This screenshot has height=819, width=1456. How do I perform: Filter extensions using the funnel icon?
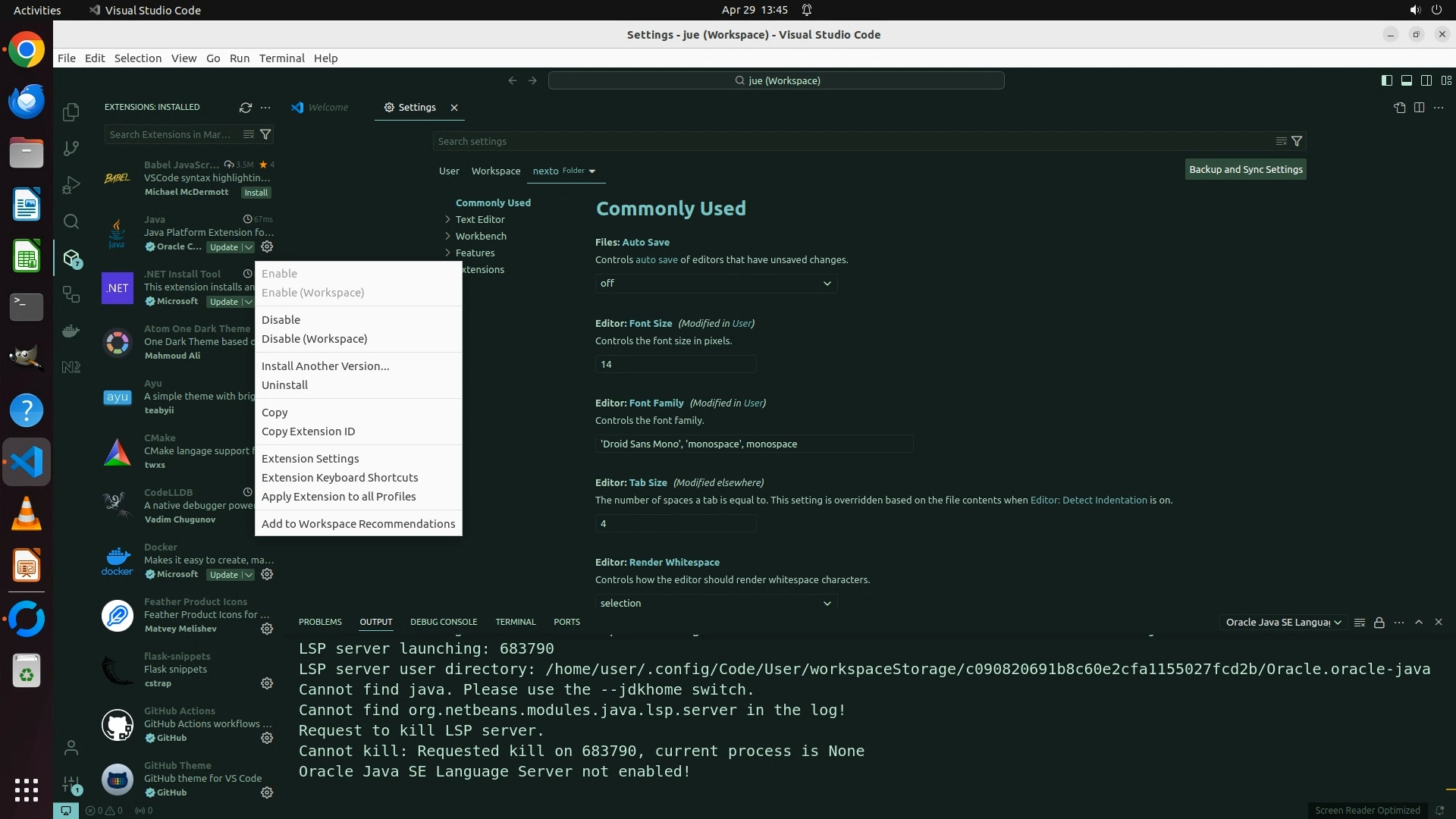coord(265,134)
